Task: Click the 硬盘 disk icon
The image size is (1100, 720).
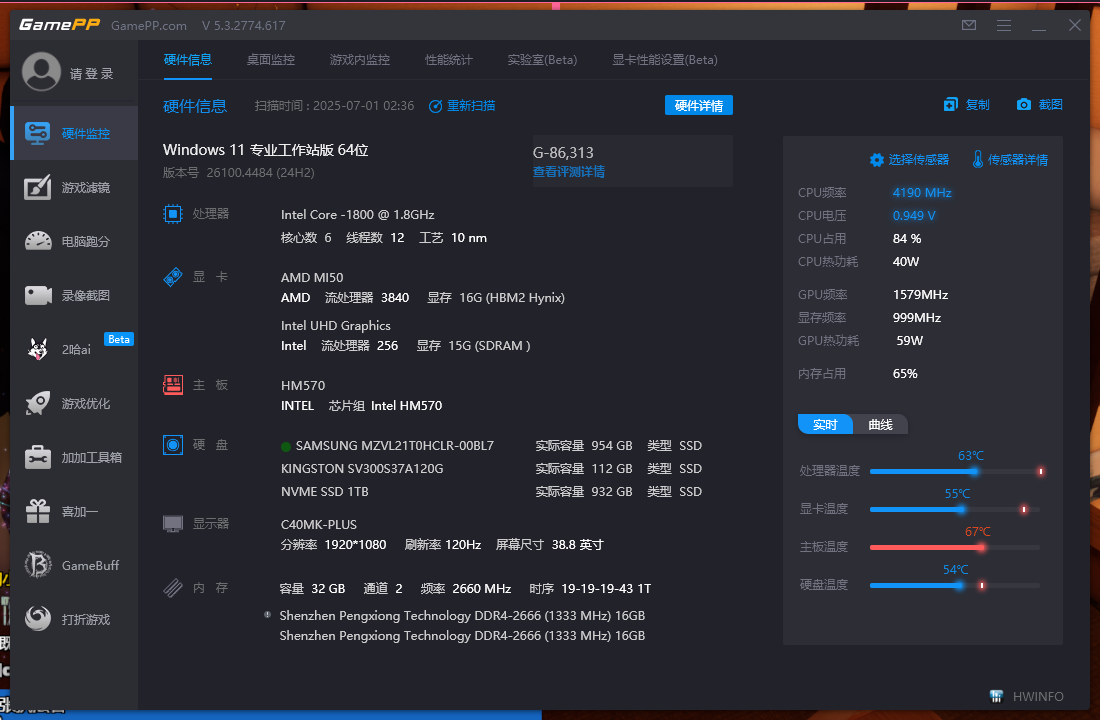Action: coord(173,444)
